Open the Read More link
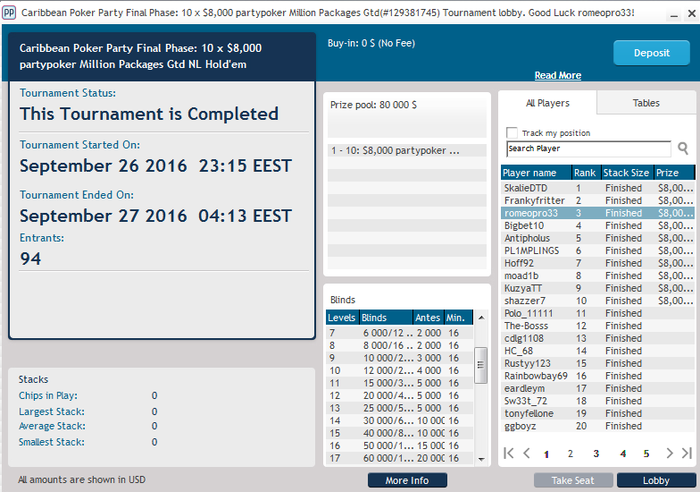The height and width of the screenshot is (492, 700). 558,75
